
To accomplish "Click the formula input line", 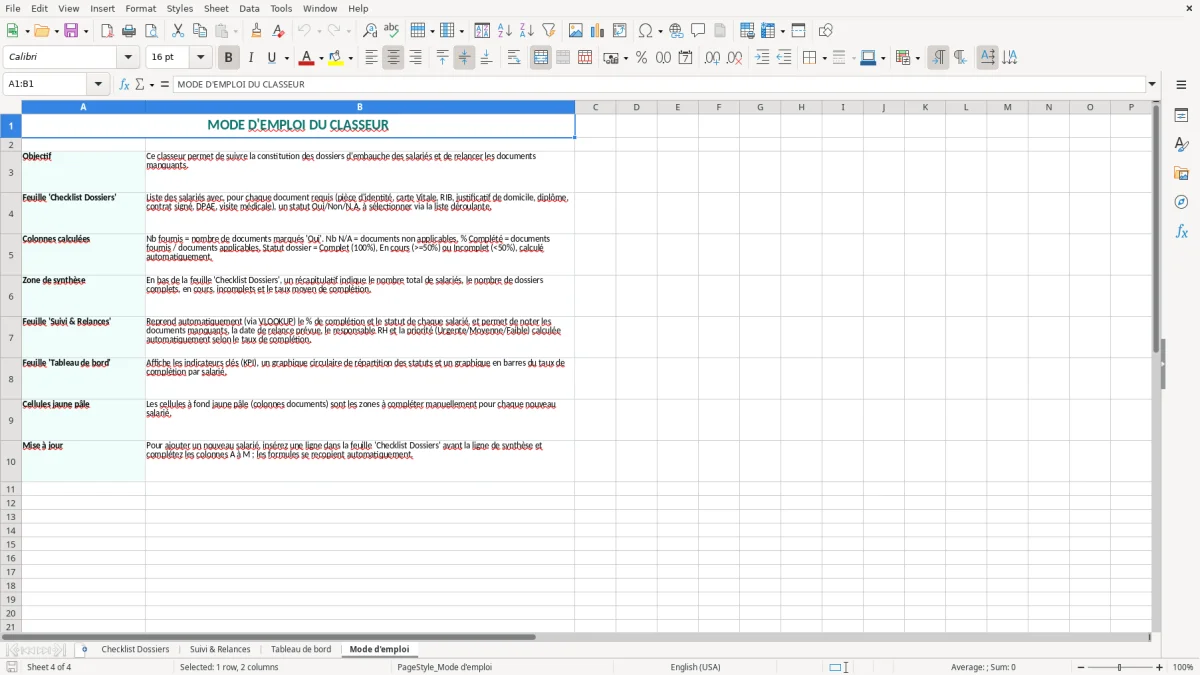I will pos(659,85).
